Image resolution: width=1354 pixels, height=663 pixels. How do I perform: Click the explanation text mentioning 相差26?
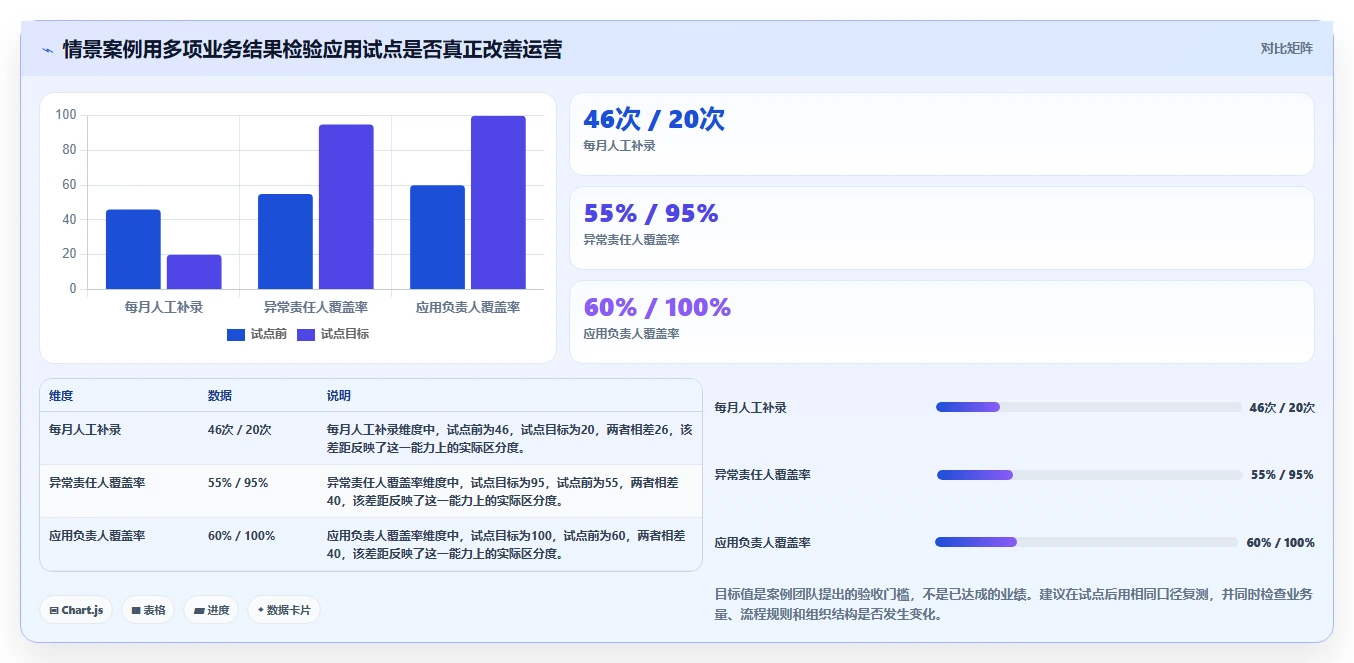(x=509, y=438)
